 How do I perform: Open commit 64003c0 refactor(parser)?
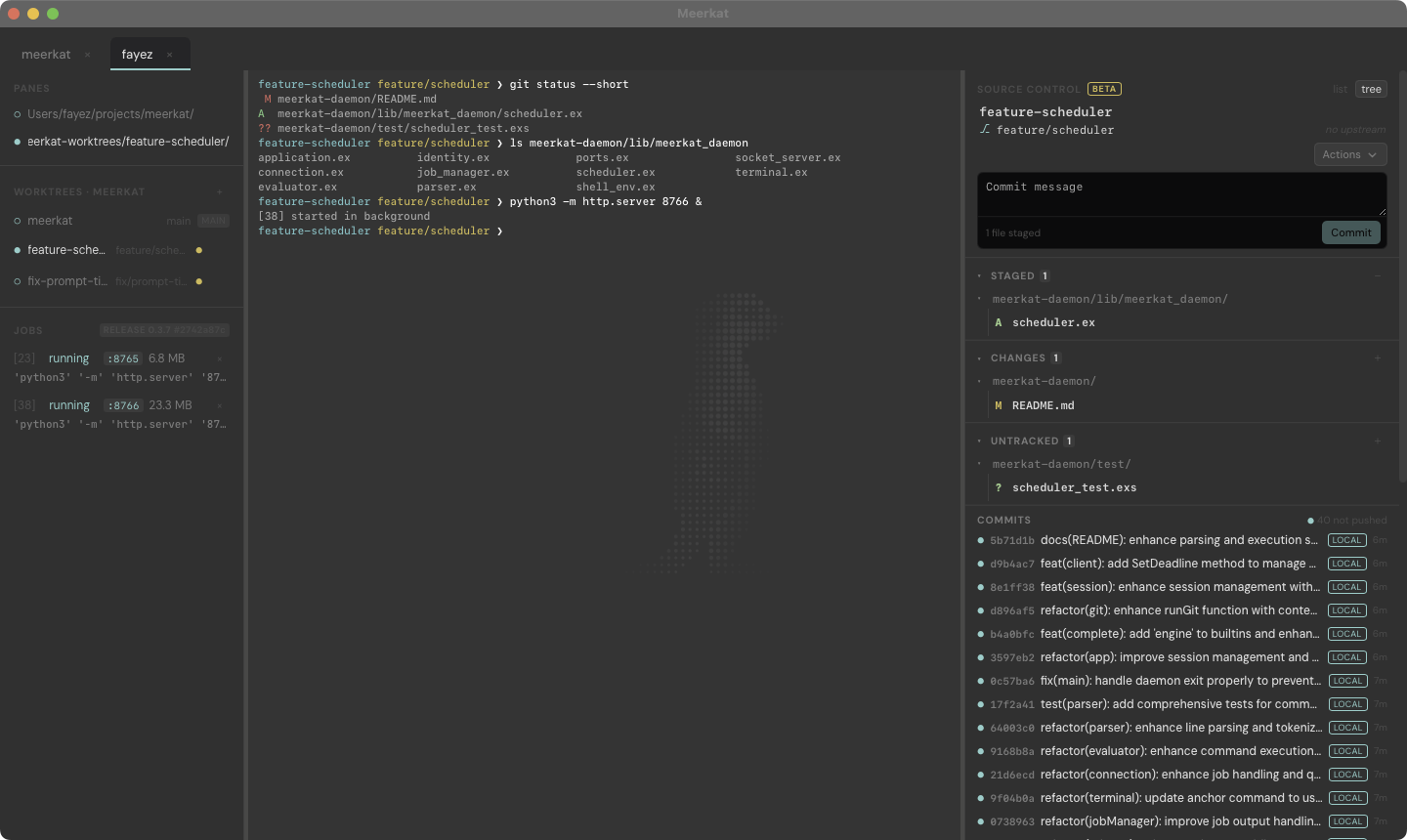[x=1181, y=728]
